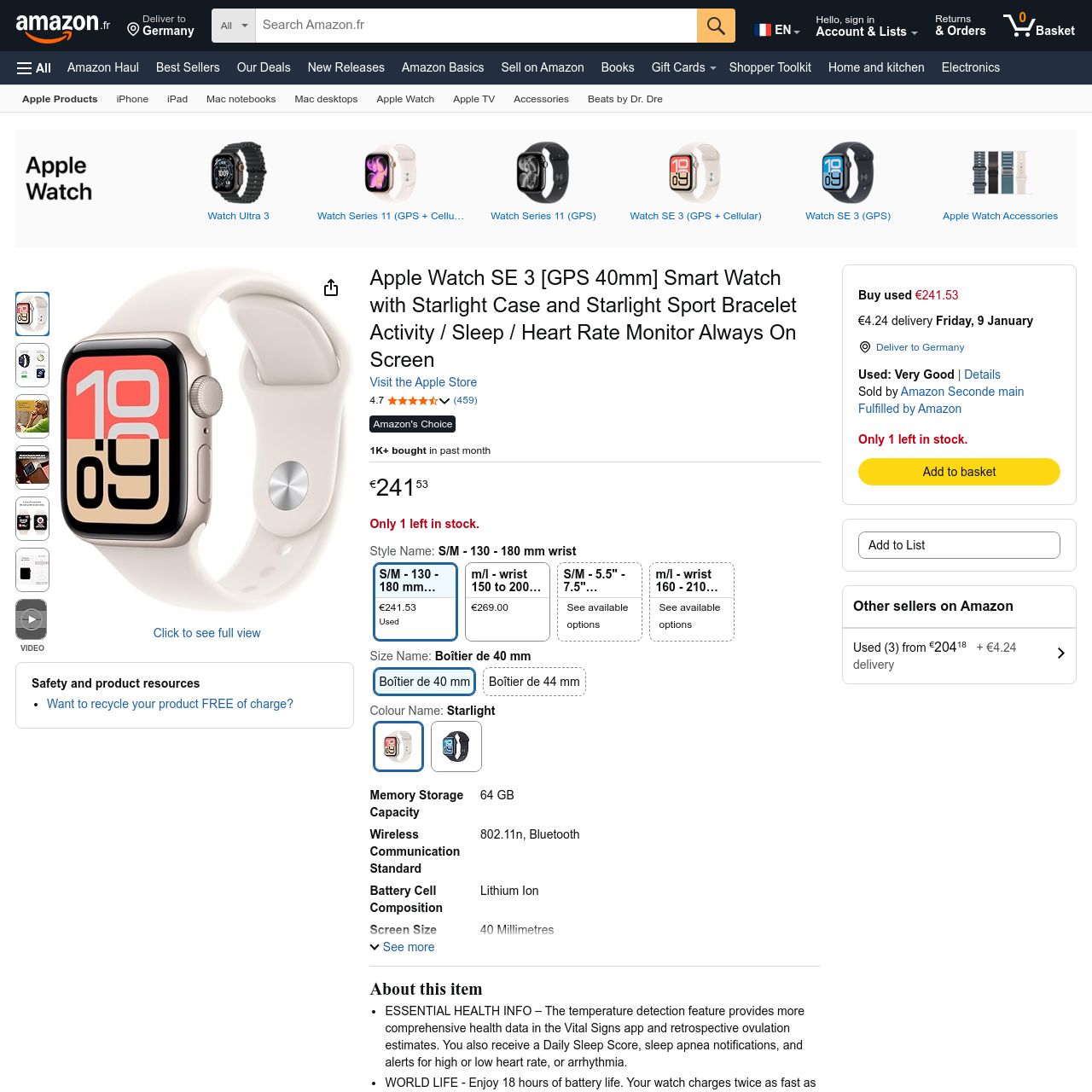This screenshot has height=1092, width=1092.
Task: Expand the See more product details
Action: [402, 947]
